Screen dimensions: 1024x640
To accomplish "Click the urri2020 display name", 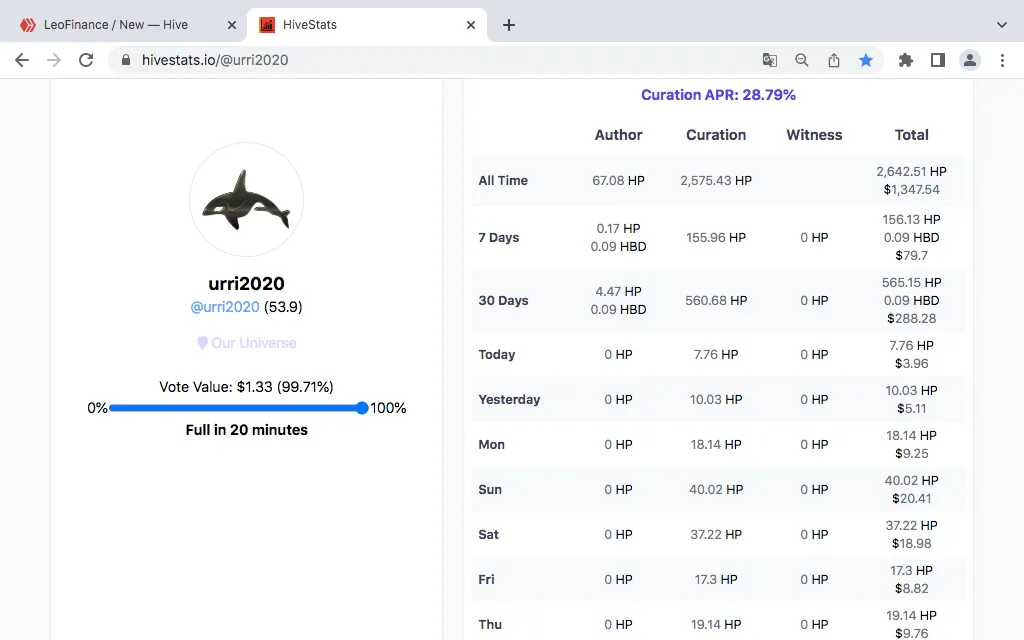I will click(x=246, y=283).
